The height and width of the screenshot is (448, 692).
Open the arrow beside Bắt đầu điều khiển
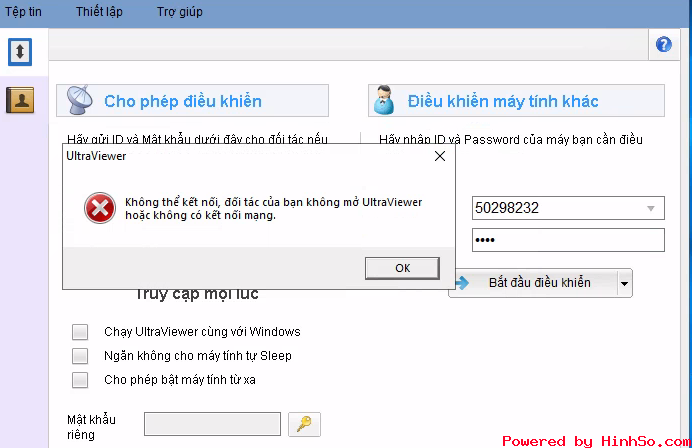coord(624,283)
